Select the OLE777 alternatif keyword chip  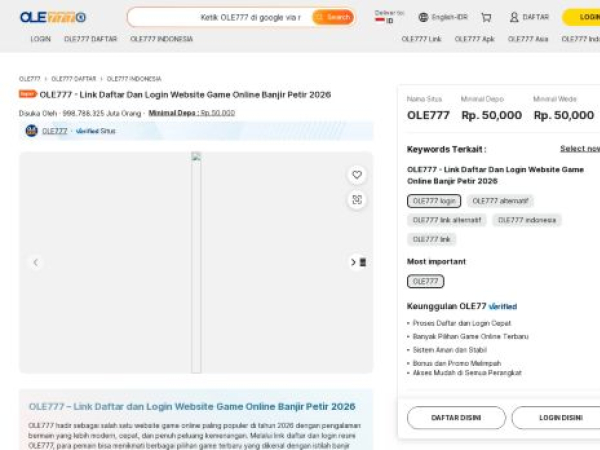tap(500, 201)
